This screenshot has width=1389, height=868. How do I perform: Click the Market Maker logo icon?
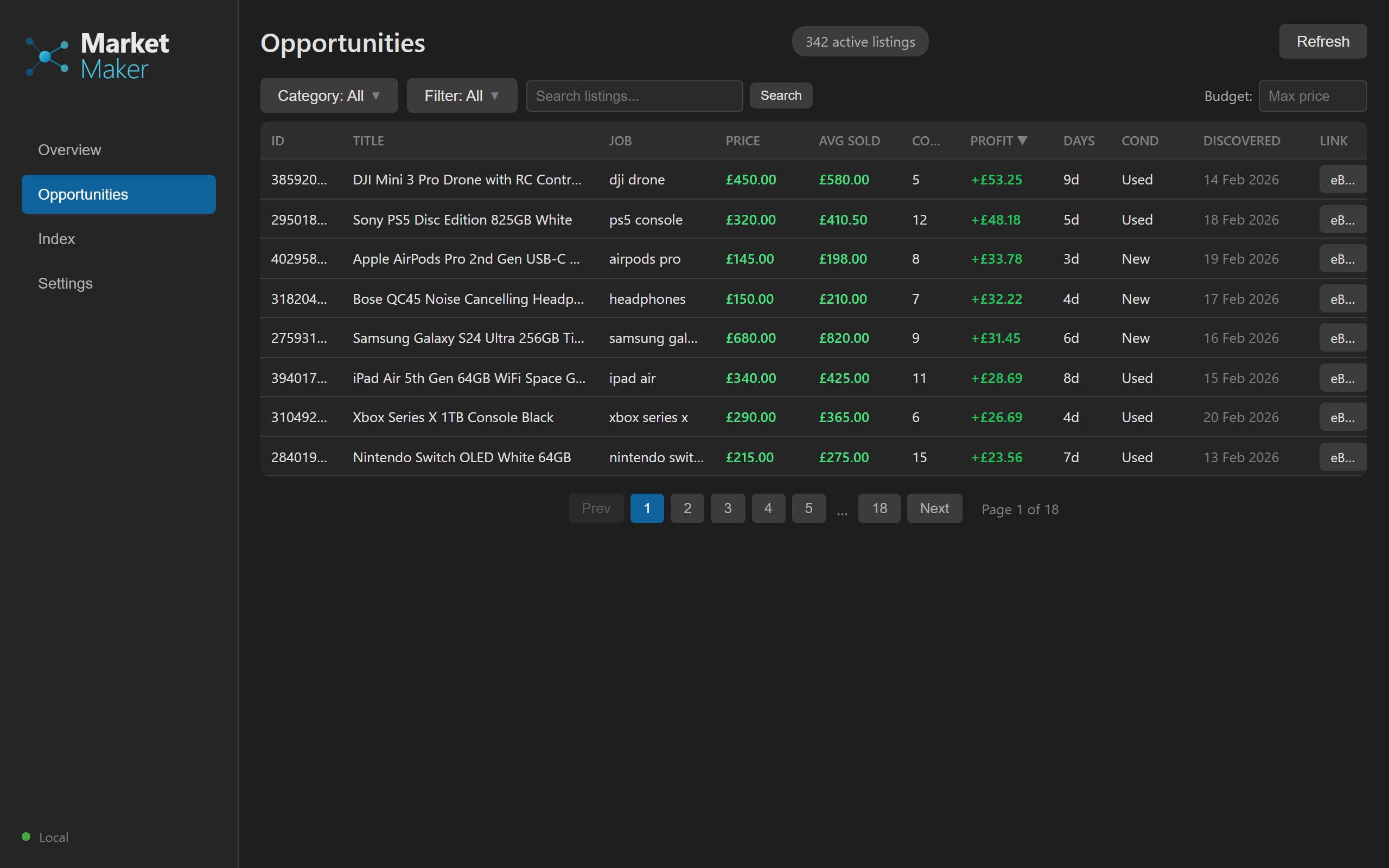coord(47,56)
